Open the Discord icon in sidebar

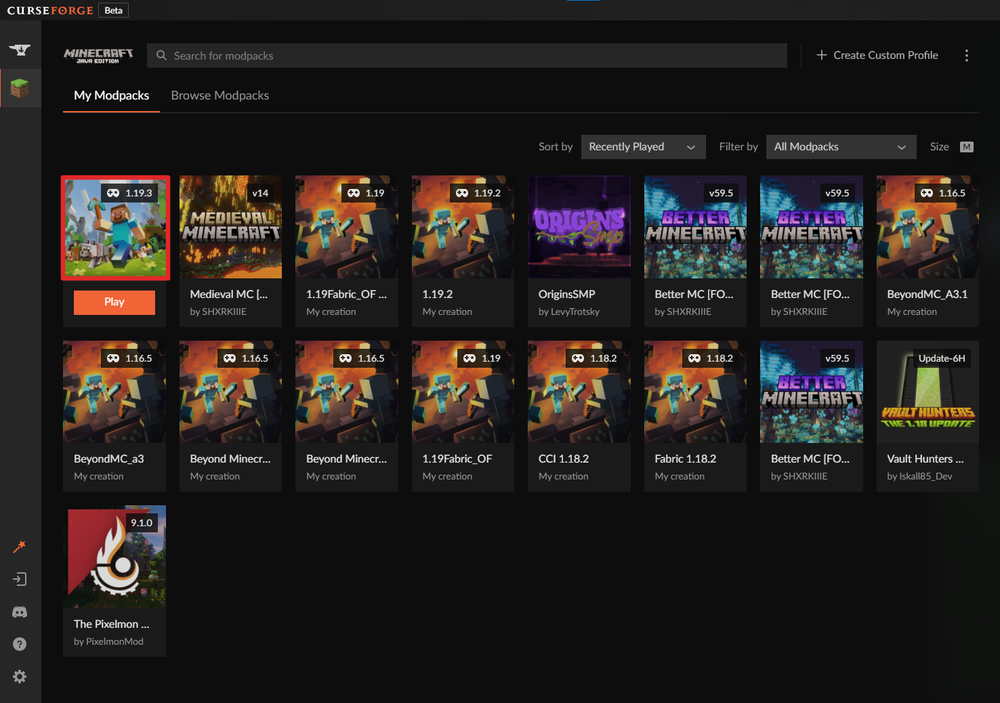[19, 612]
